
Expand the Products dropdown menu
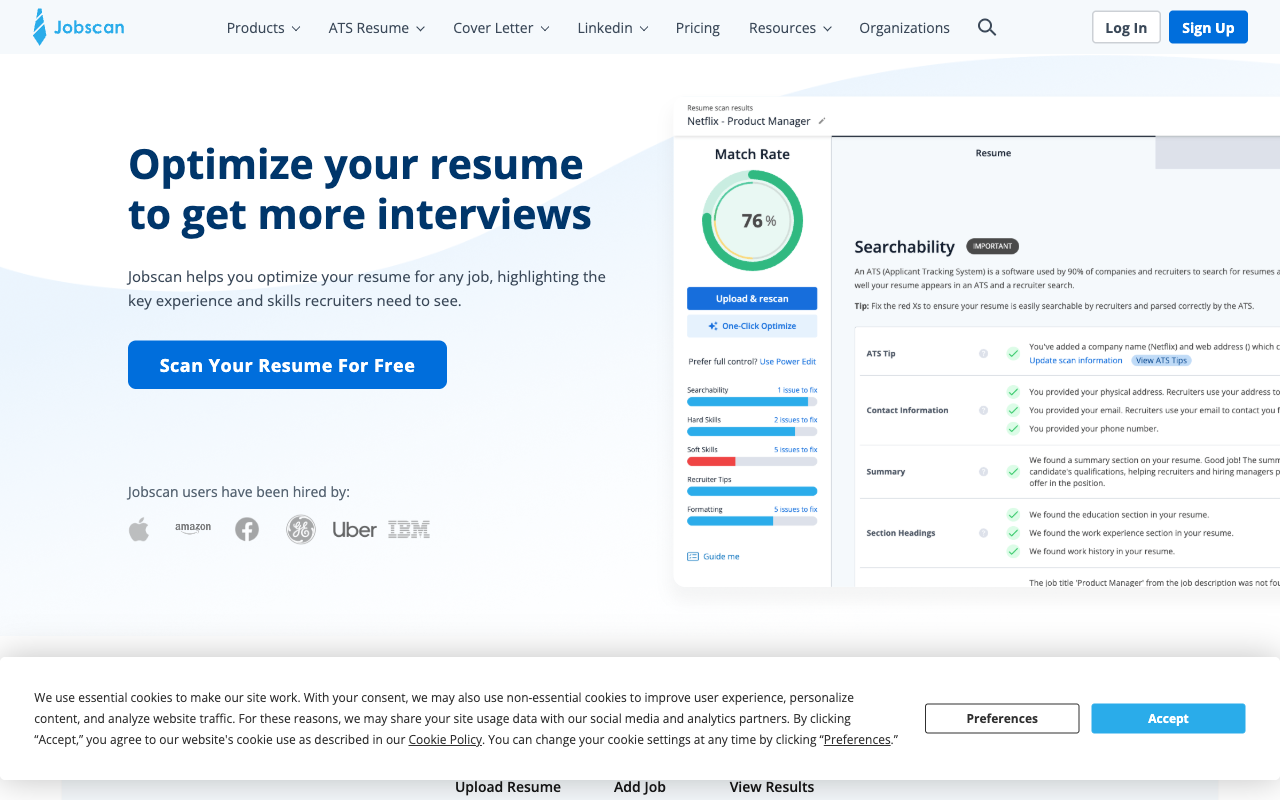pos(264,28)
